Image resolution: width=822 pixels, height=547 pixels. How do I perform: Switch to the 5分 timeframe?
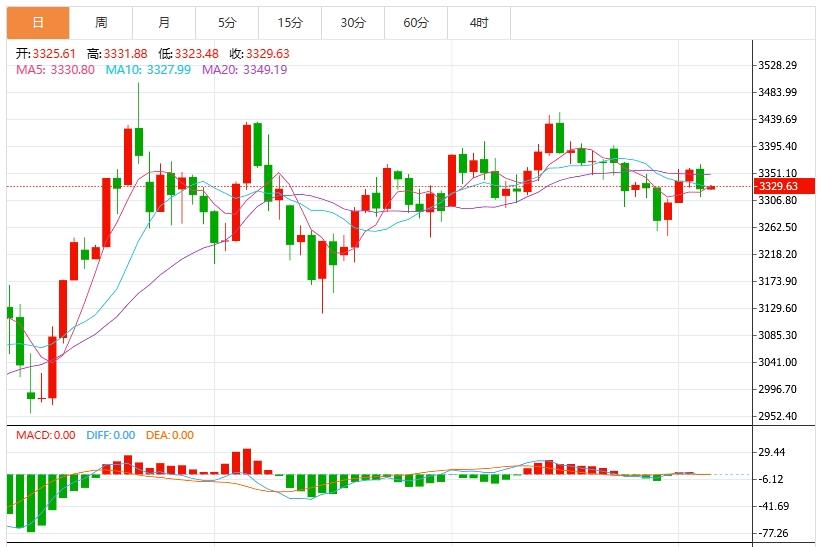227,22
